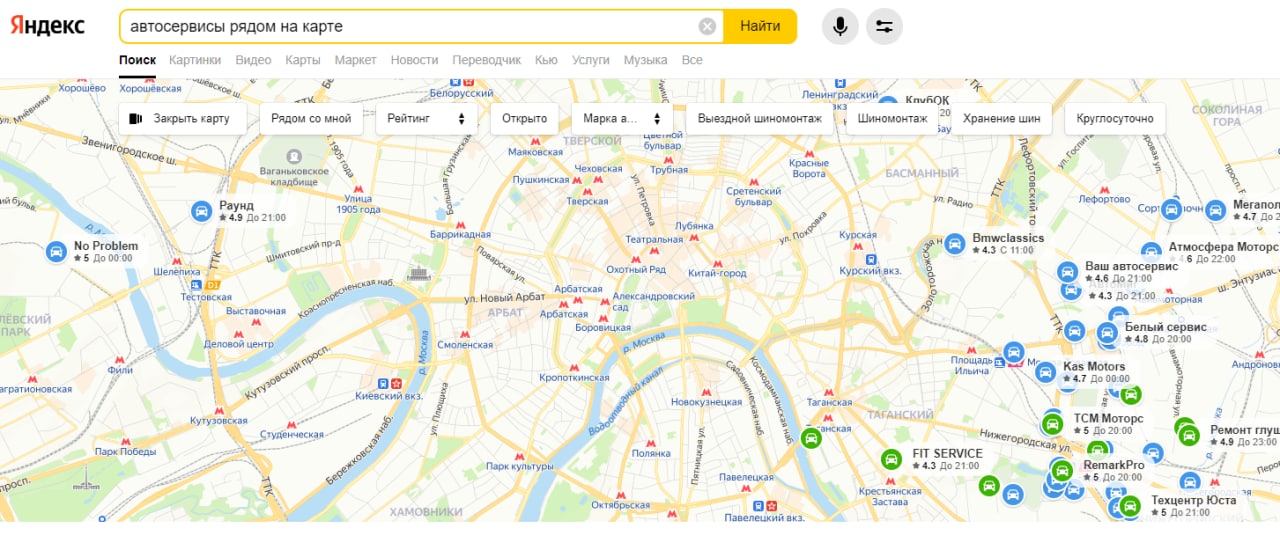Click the Деловой центр station label
Screen dimensions: 1280x543
[239, 344]
